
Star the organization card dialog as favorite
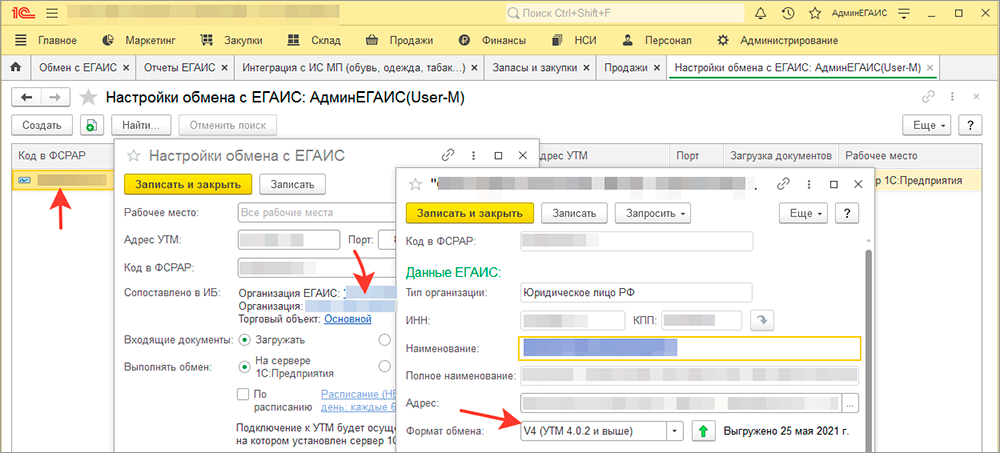[415, 184]
